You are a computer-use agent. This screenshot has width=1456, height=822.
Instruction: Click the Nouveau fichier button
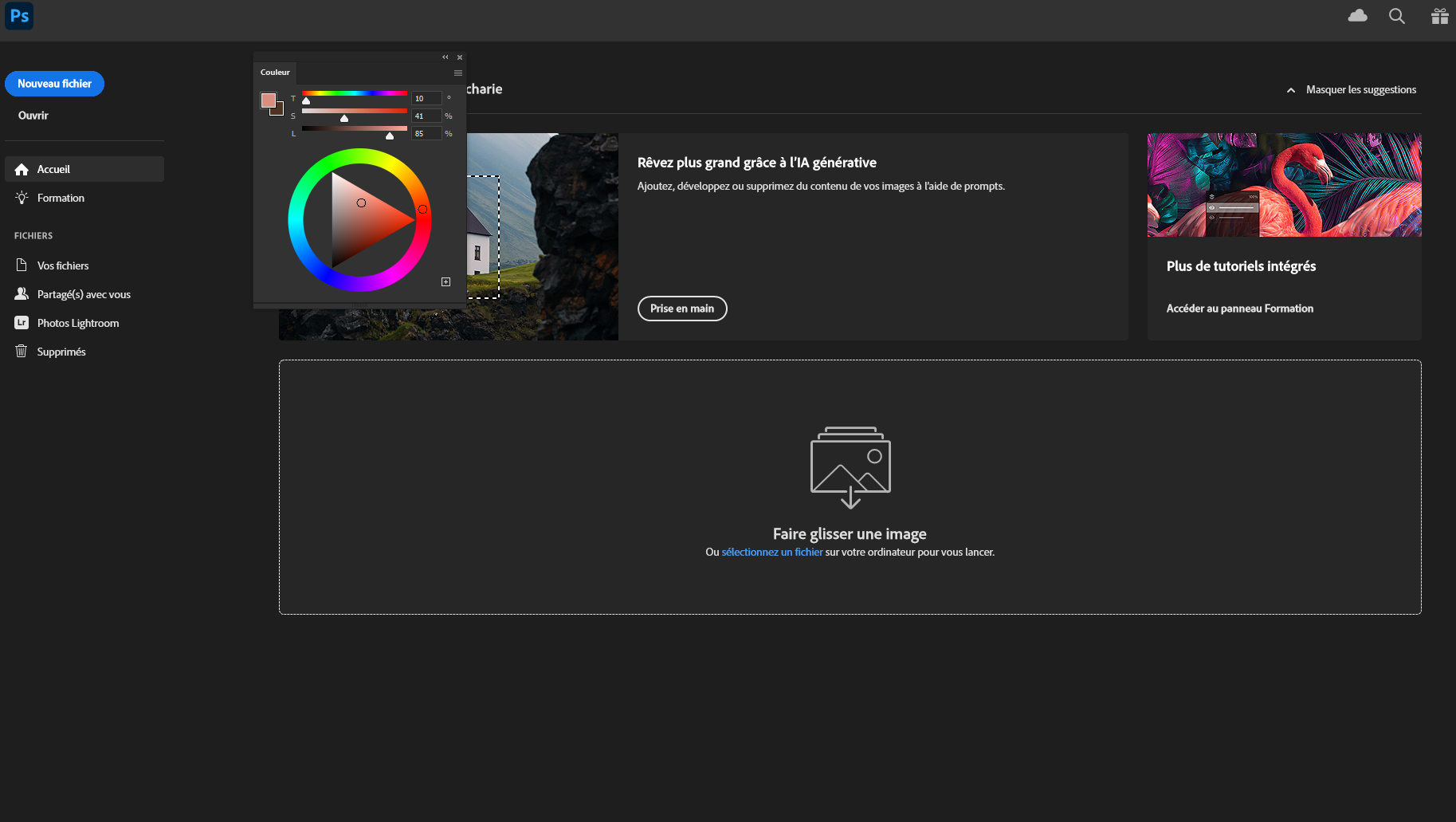54,84
